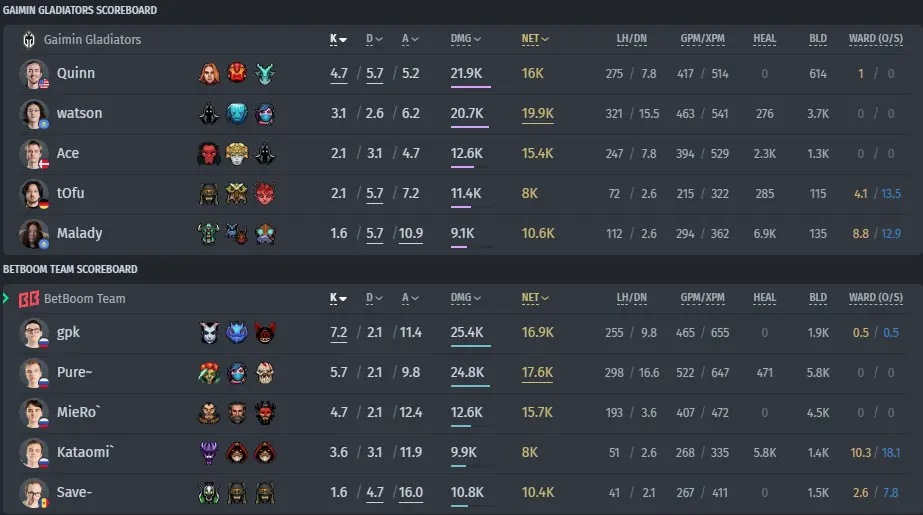The height and width of the screenshot is (515, 923).
Task: Sort BetBoom Team by A column
Action: click(x=410, y=298)
